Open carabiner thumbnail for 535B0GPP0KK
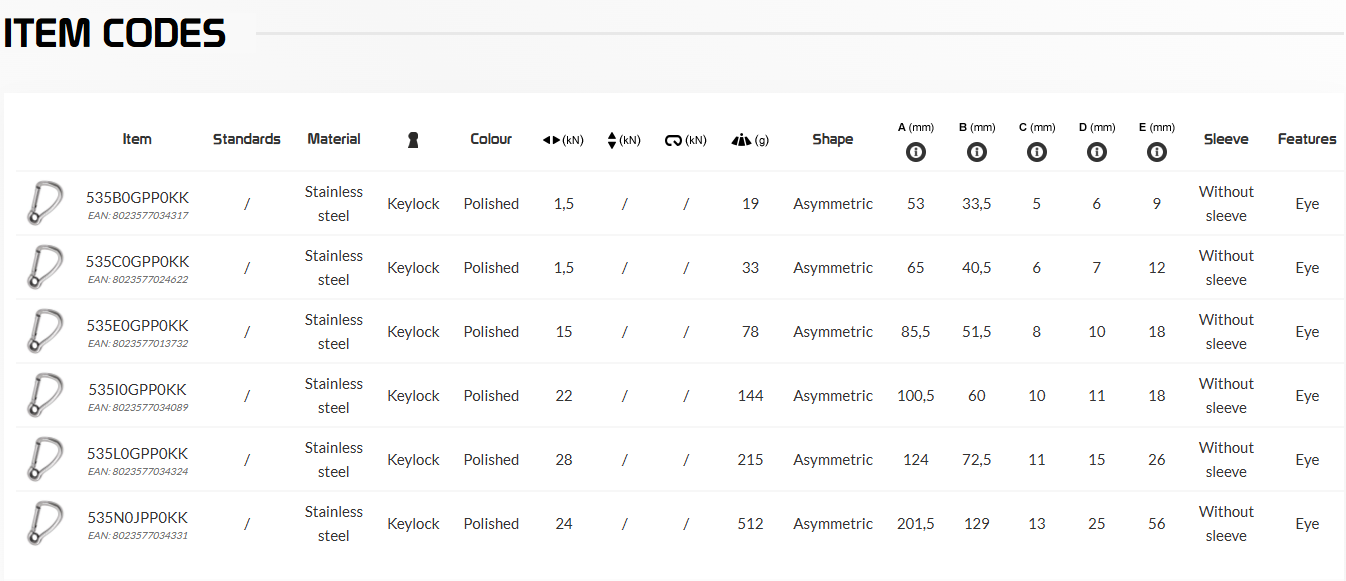Viewport: 1346px width, 581px height. [45, 203]
